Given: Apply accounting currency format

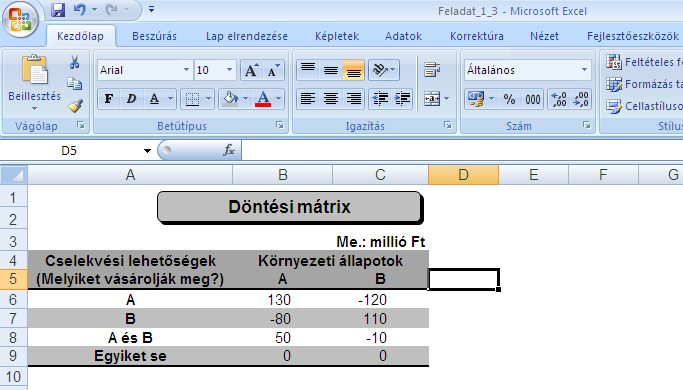Looking at the screenshot, I should 476,99.
